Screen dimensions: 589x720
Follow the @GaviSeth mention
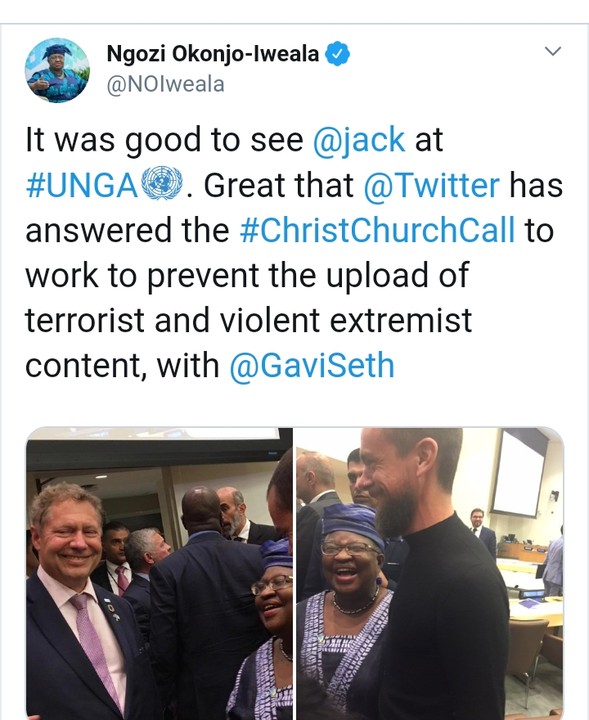click(x=312, y=365)
